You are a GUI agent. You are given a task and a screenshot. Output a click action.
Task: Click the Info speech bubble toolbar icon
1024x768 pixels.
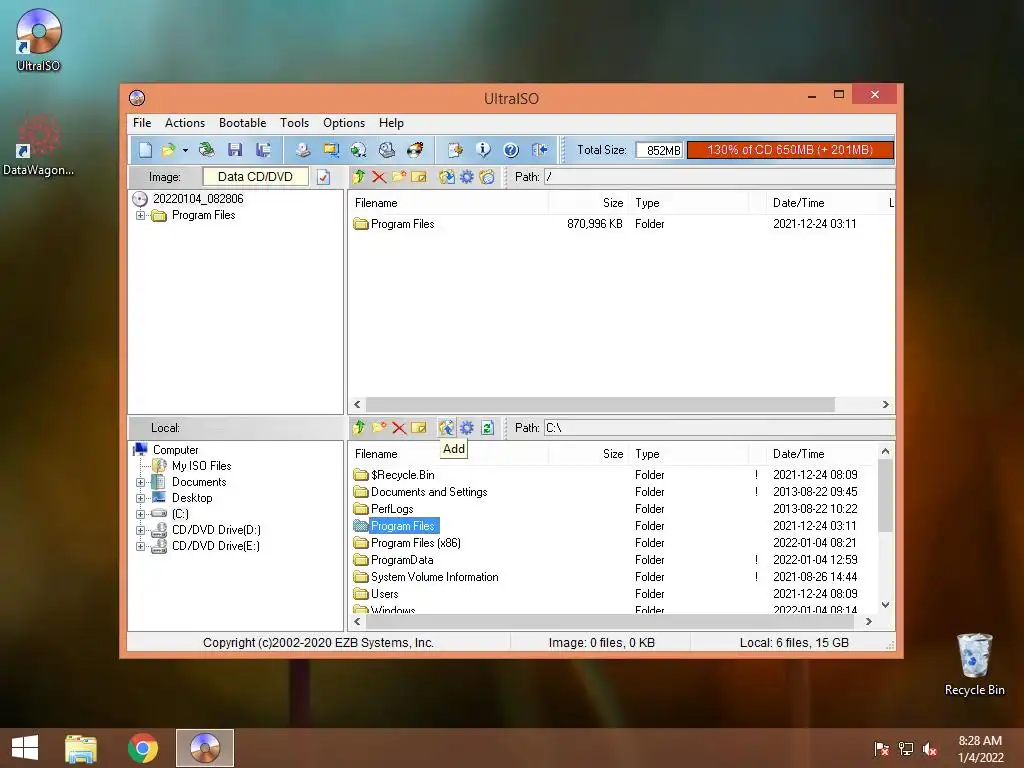click(x=483, y=150)
